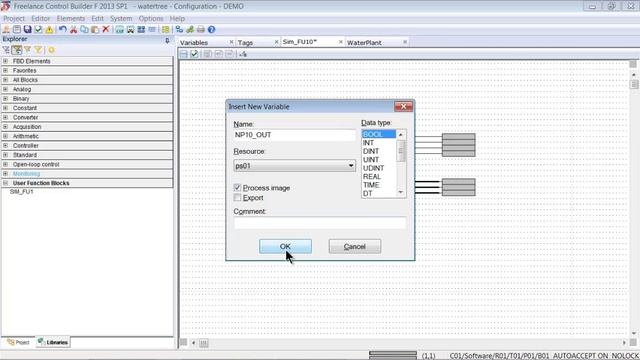Pin the Explorer panel

167,40
